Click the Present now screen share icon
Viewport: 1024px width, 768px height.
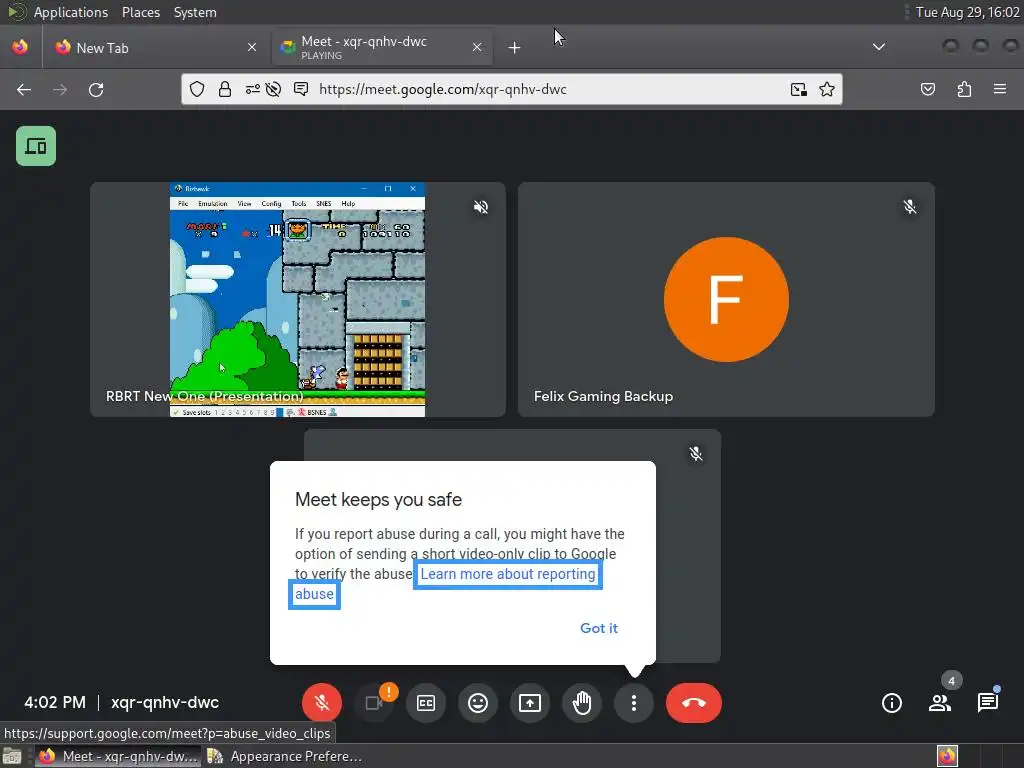pyautogui.click(x=530, y=703)
